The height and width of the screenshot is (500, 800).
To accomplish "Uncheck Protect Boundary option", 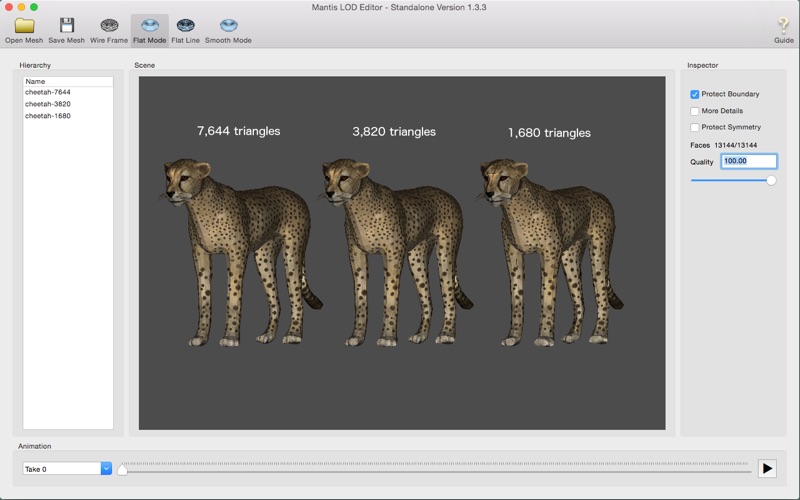I will point(694,94).
